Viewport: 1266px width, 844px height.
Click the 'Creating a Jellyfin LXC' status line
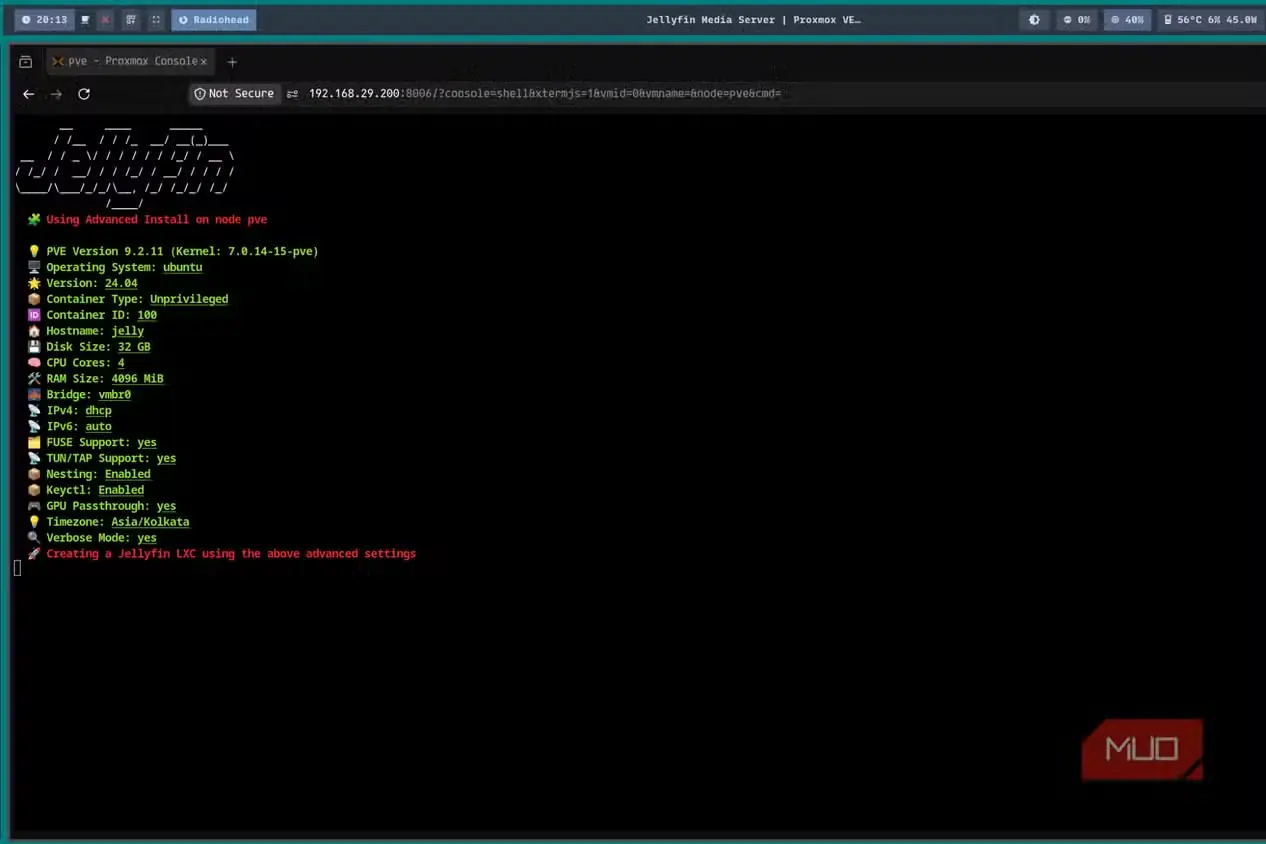point(231,554)
